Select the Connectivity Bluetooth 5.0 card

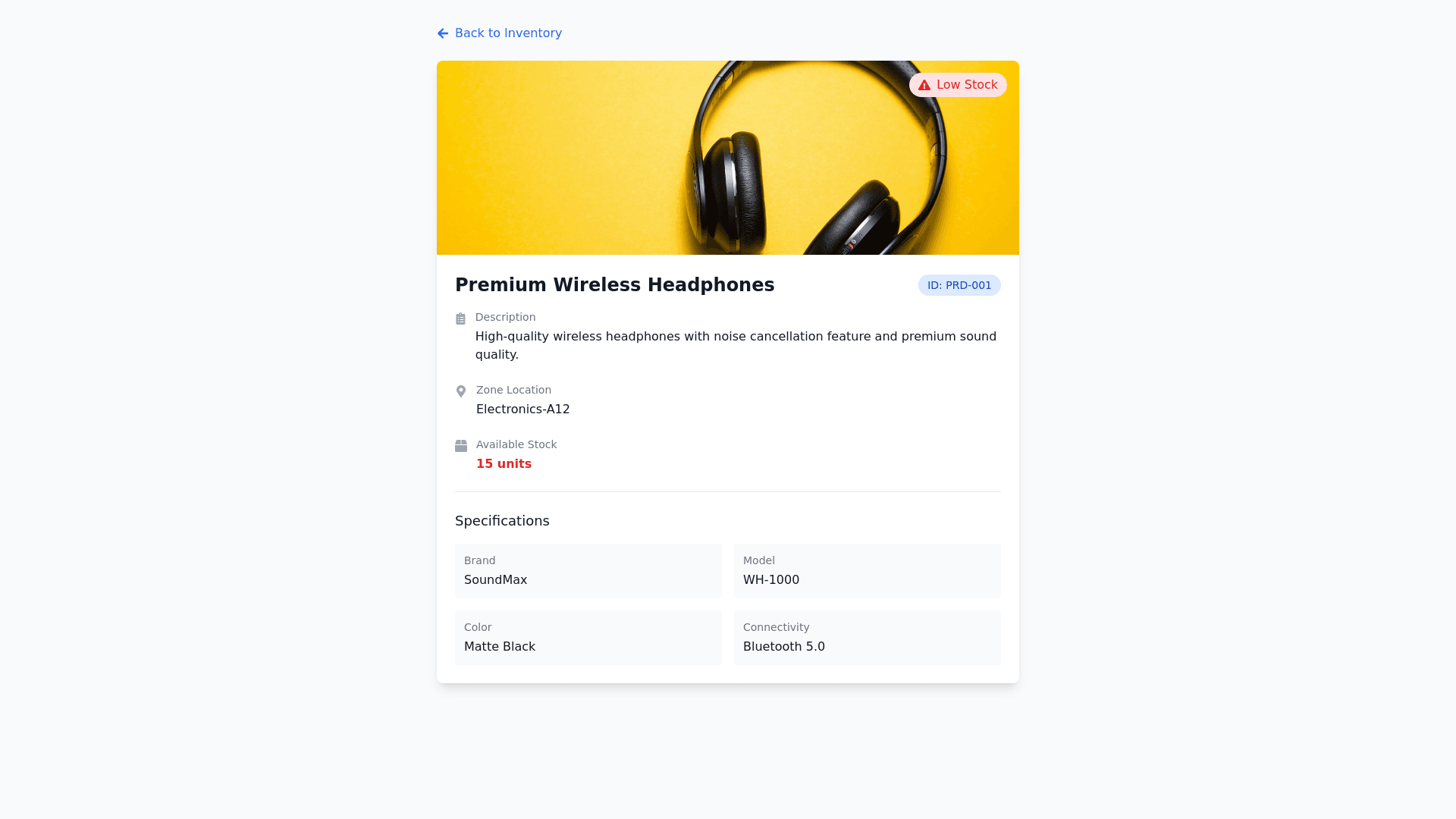[x=868, y=638]
